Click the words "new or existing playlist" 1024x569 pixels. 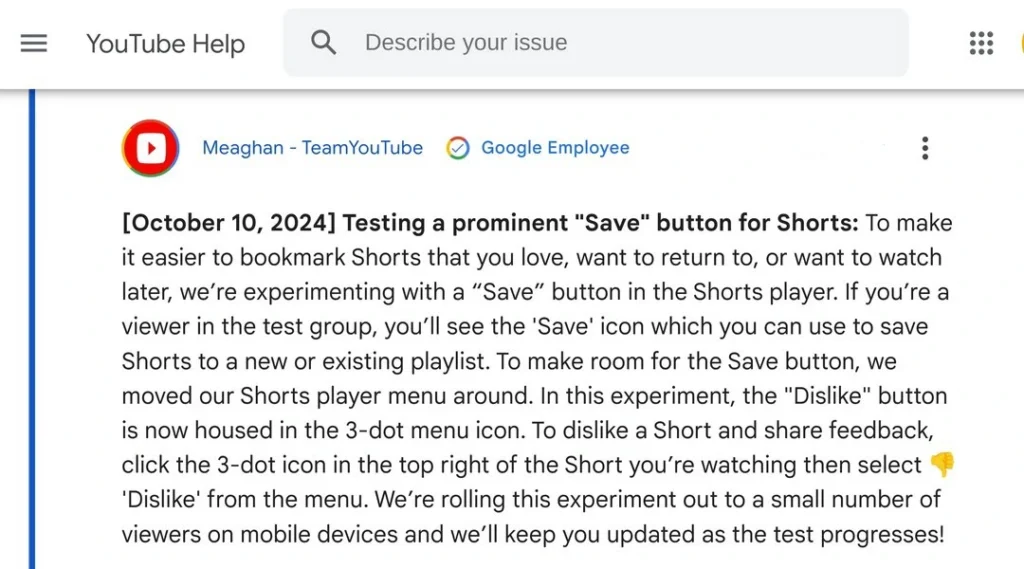click(365, 361)
